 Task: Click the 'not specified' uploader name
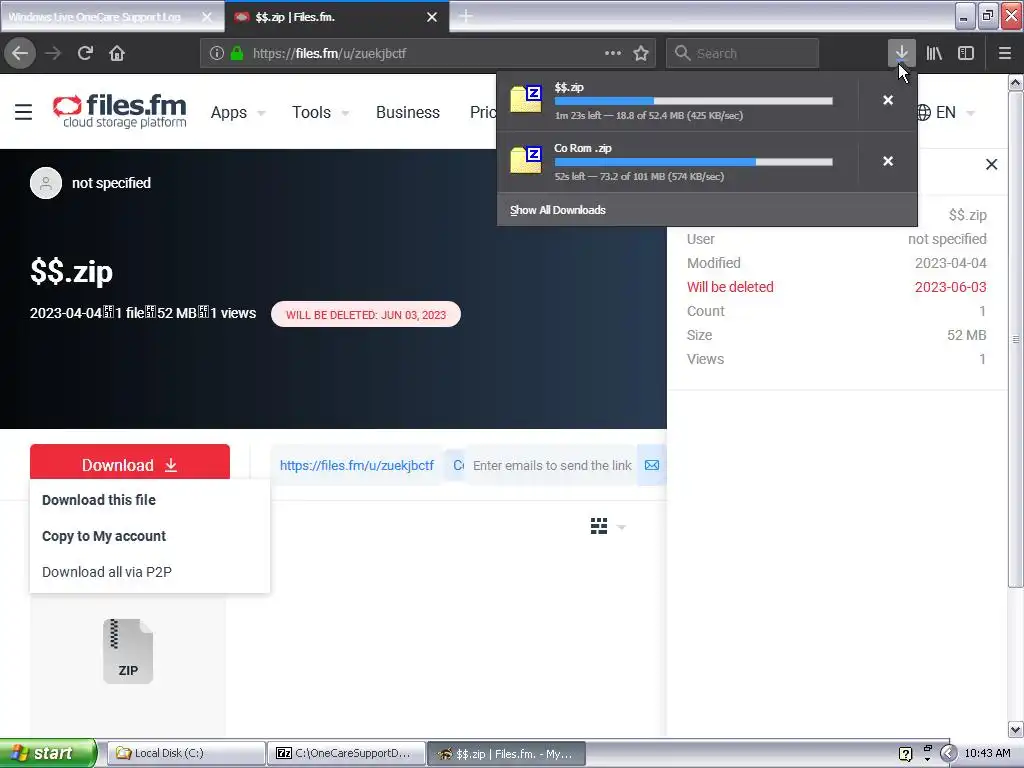pos(111,183)
